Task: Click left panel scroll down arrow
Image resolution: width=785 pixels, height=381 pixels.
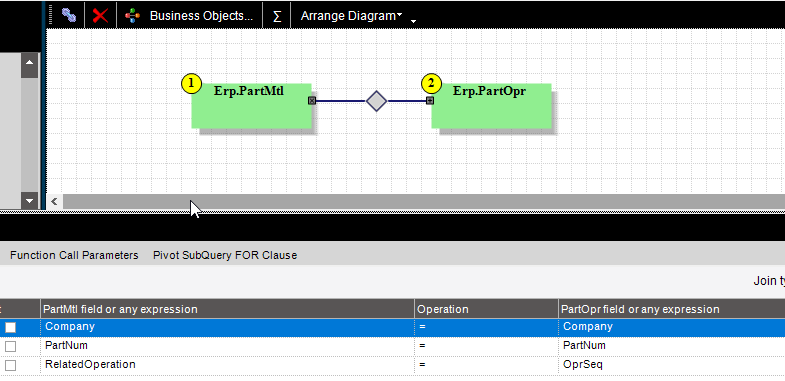Action: tap(29, 201)
